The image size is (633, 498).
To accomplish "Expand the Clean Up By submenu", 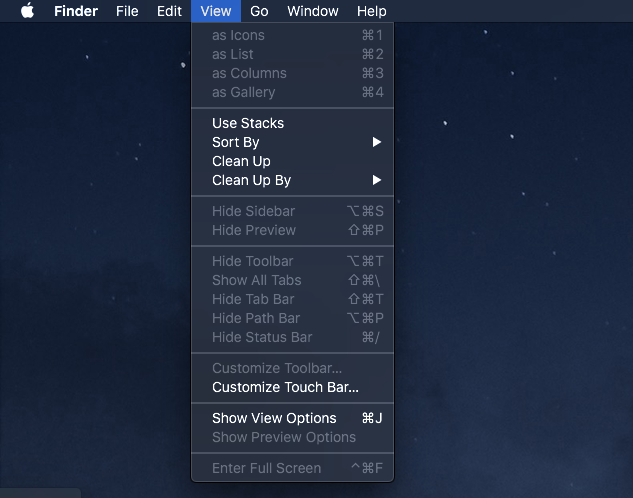I will (x=251, y=180).
